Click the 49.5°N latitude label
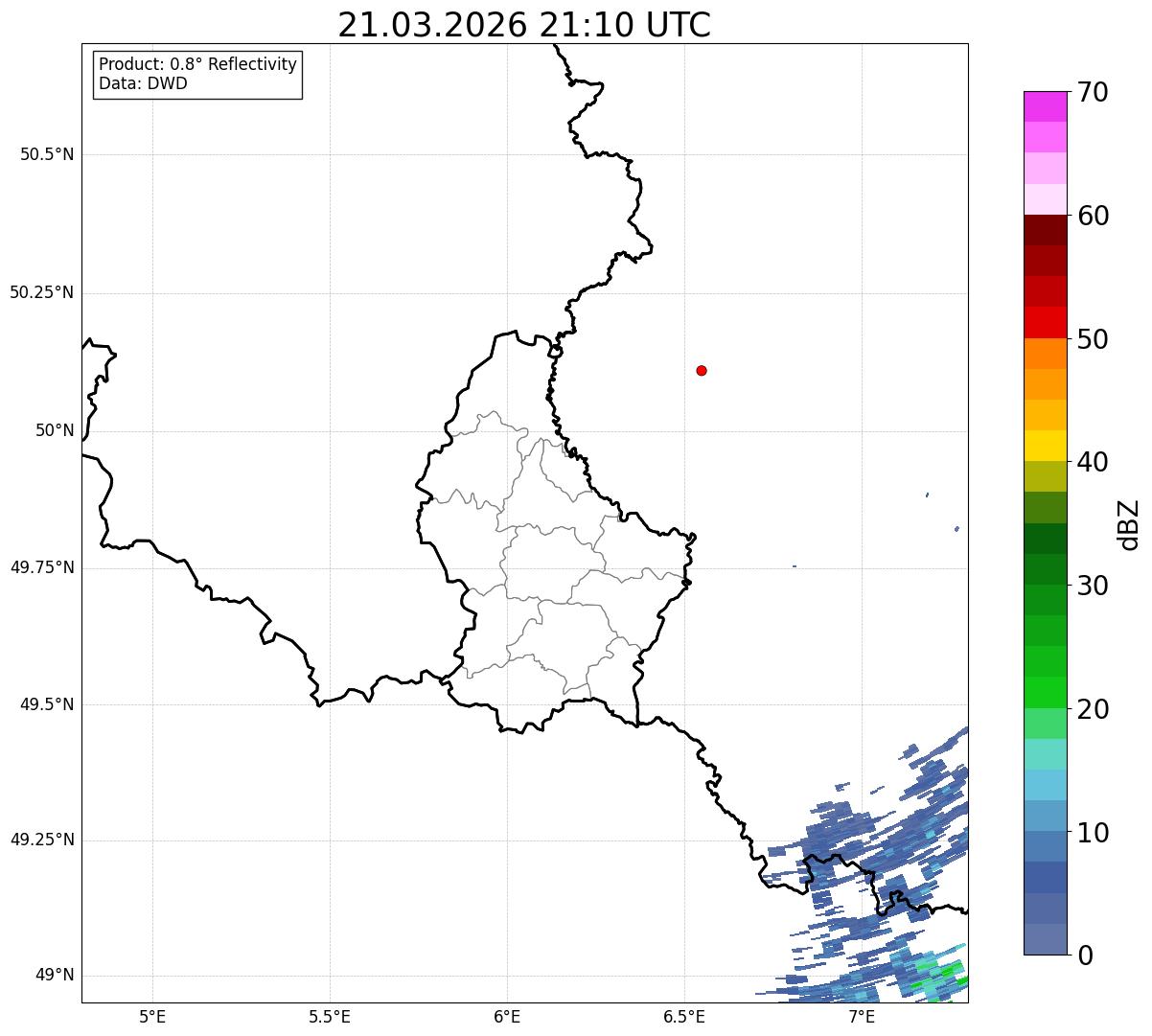This screenshot has width=1152, height=1036. (x=47, y=704)
